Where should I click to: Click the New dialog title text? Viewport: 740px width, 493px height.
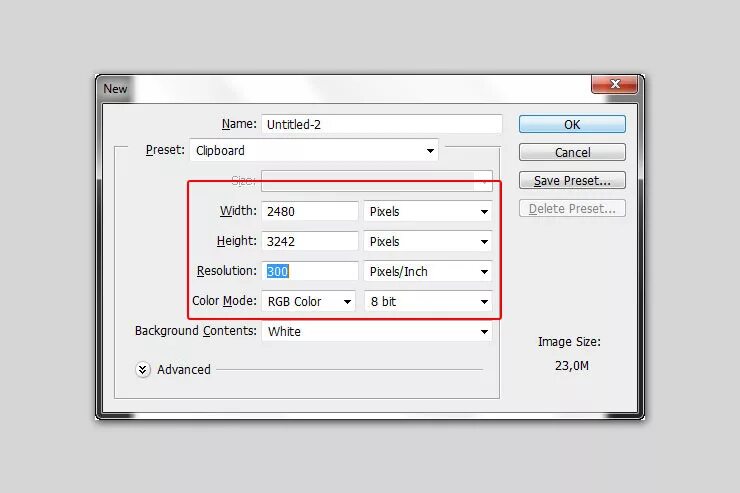[x=115, y=89]
